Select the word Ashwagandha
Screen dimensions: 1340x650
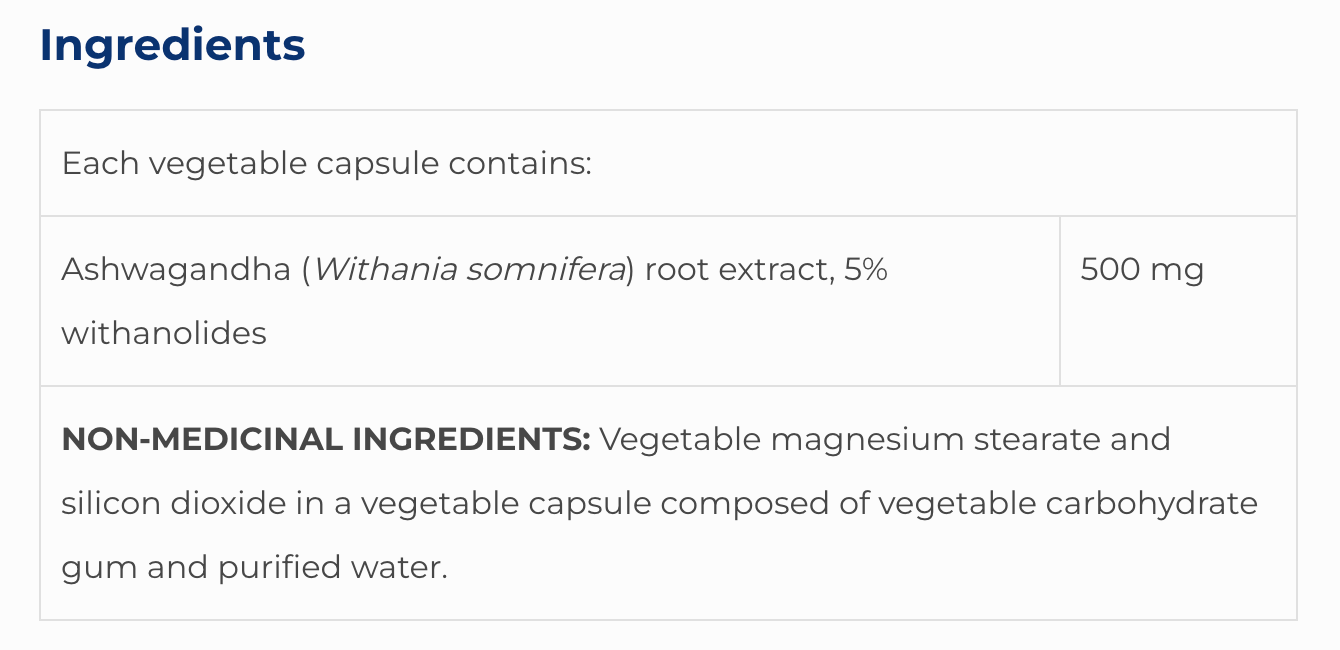click(176, 270)
